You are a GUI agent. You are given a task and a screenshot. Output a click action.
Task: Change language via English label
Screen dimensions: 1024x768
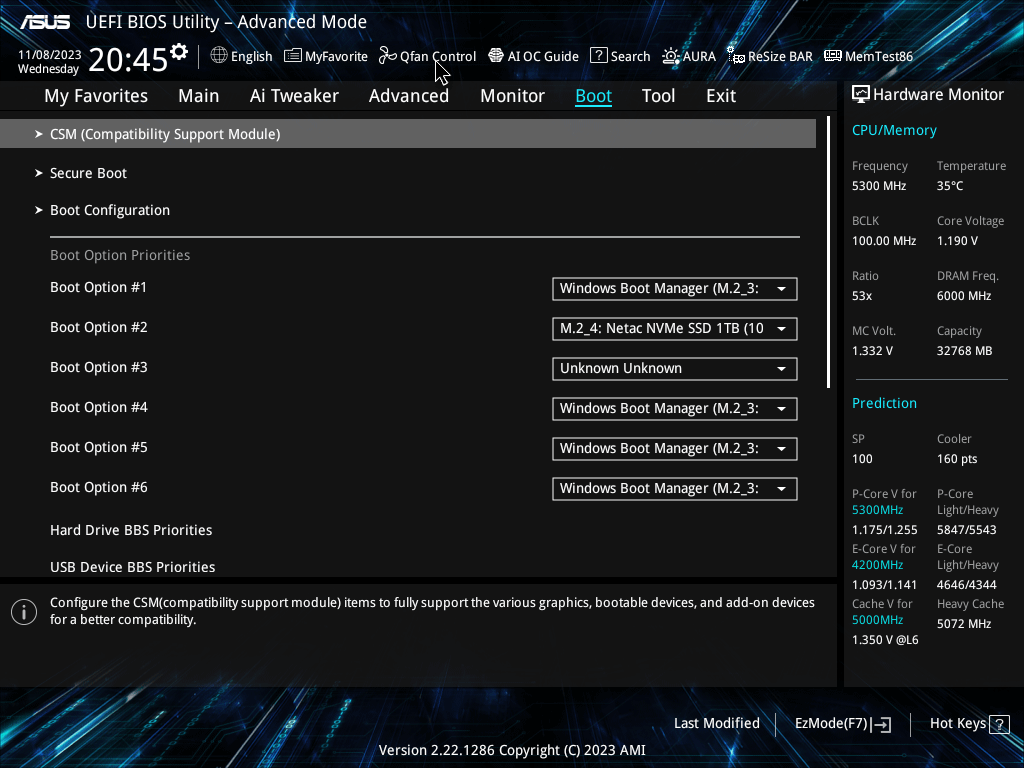point(251,56)
